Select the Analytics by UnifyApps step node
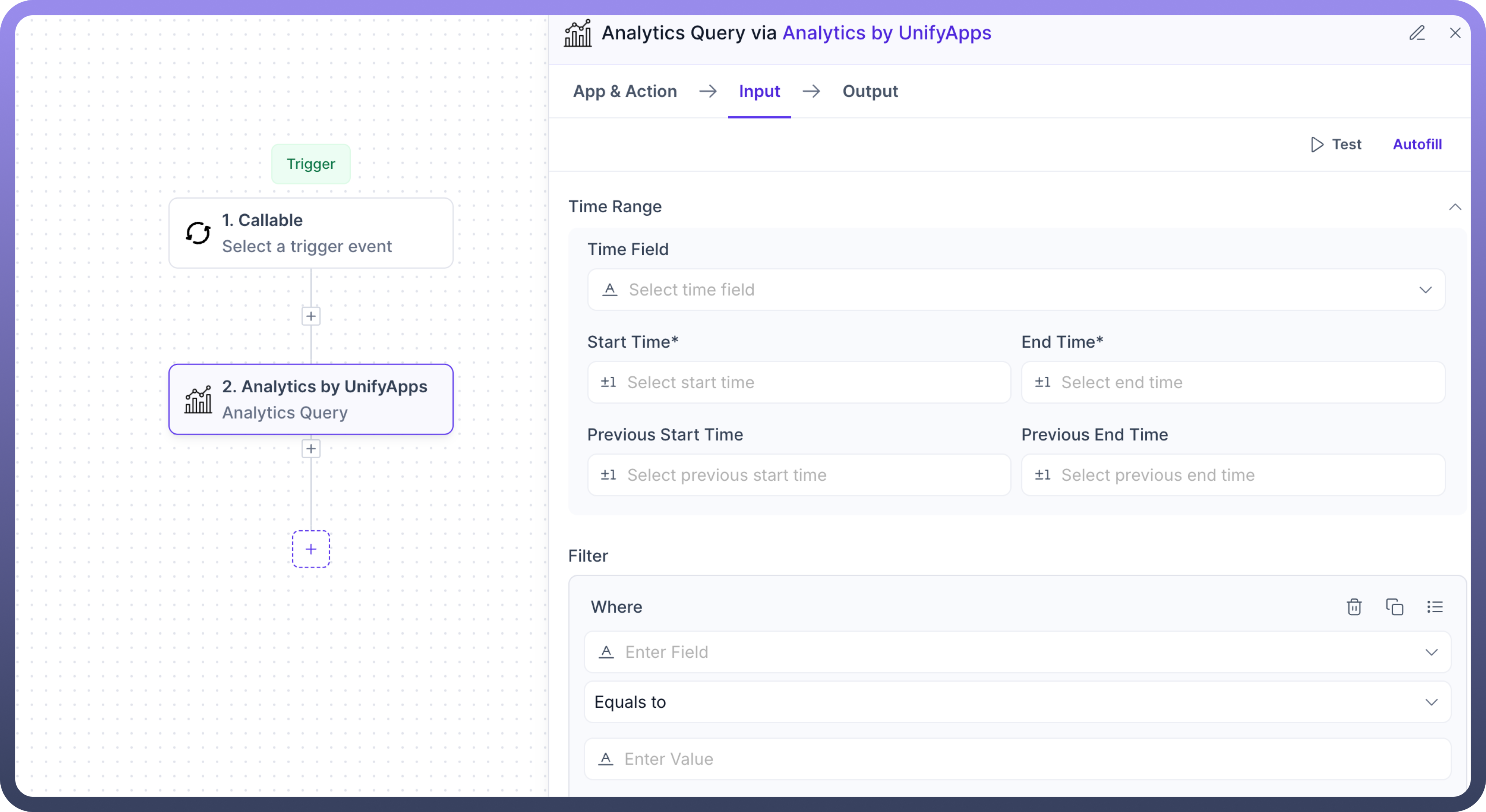The image size is (1486, 812). pyautogui.click(x=311, y=399)
